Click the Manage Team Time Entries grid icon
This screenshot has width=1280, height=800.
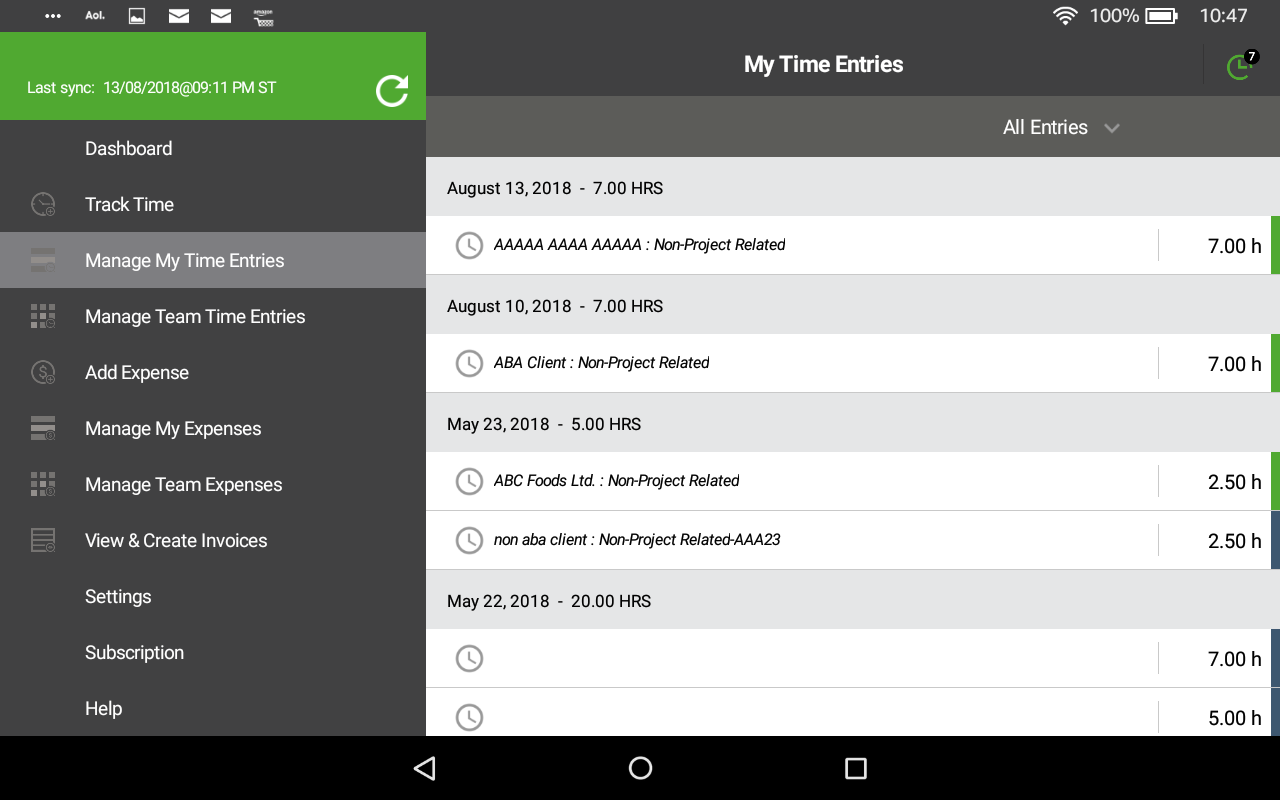coord(42,316)
